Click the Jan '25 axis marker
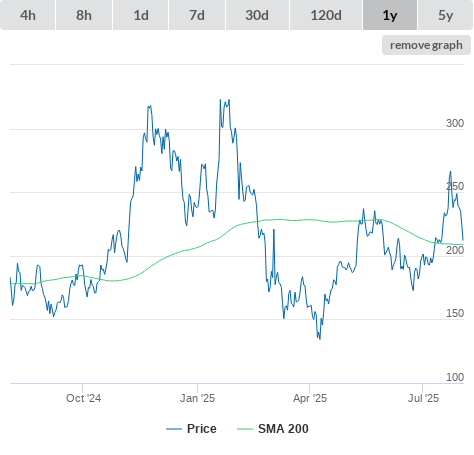Image resolution: width=474 pixels, height=455 pixels. [197, 398]
